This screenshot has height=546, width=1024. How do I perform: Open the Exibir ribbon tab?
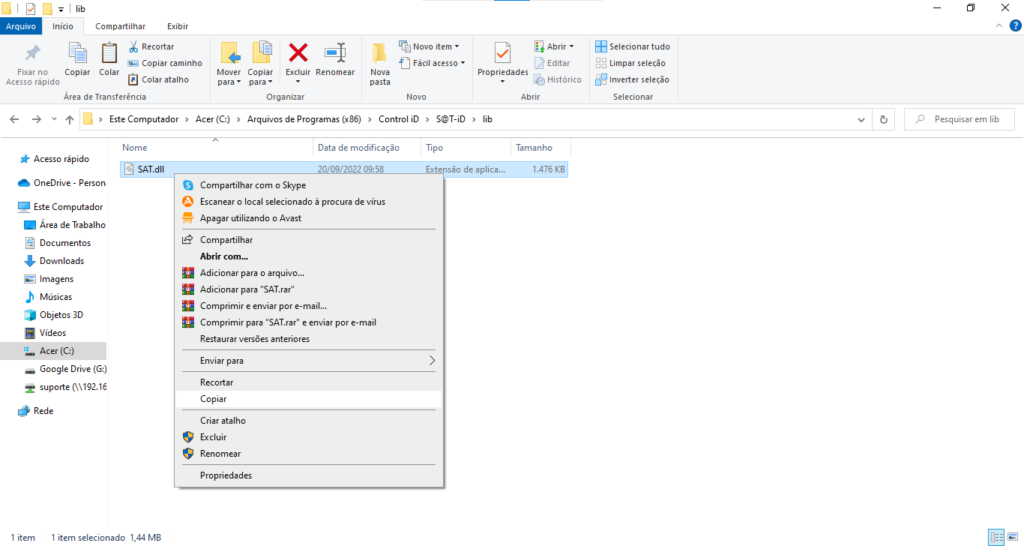pos(177,26)
